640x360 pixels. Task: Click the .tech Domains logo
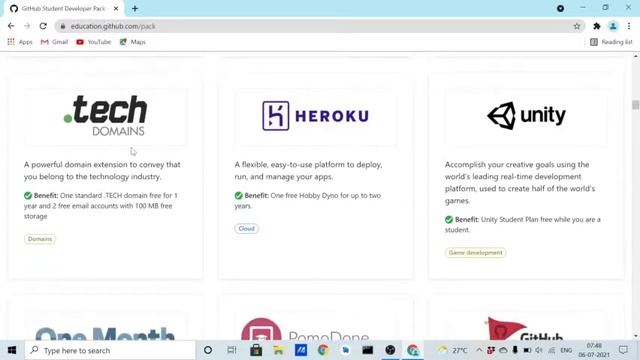pyautogui.click(x=105, y=116)
